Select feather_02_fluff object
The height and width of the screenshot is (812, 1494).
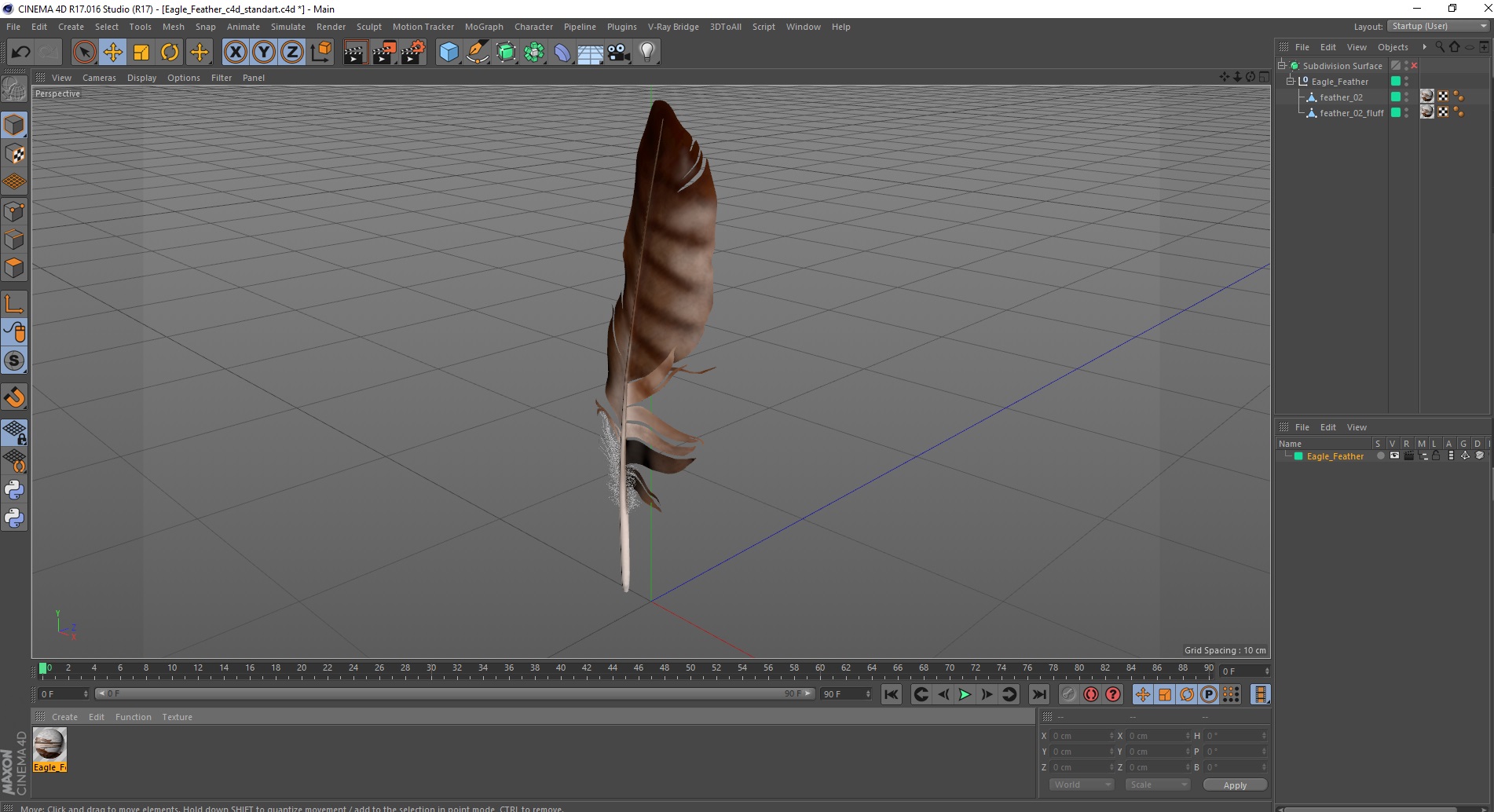pyautogui.click(x=1351, y=113)
